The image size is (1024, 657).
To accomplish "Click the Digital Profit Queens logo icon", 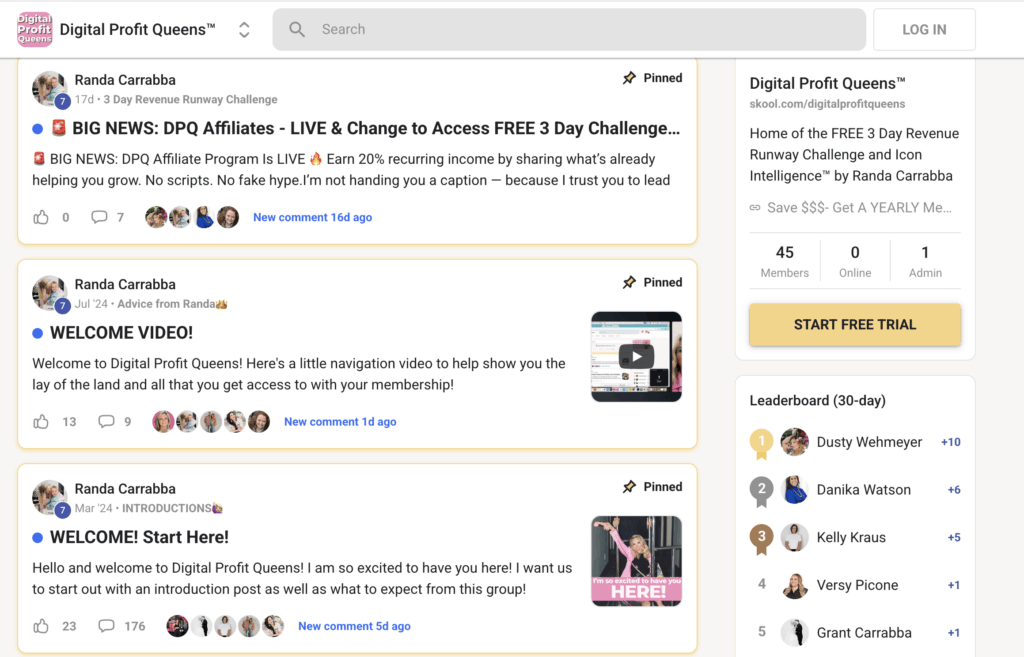I will [35, 29].
